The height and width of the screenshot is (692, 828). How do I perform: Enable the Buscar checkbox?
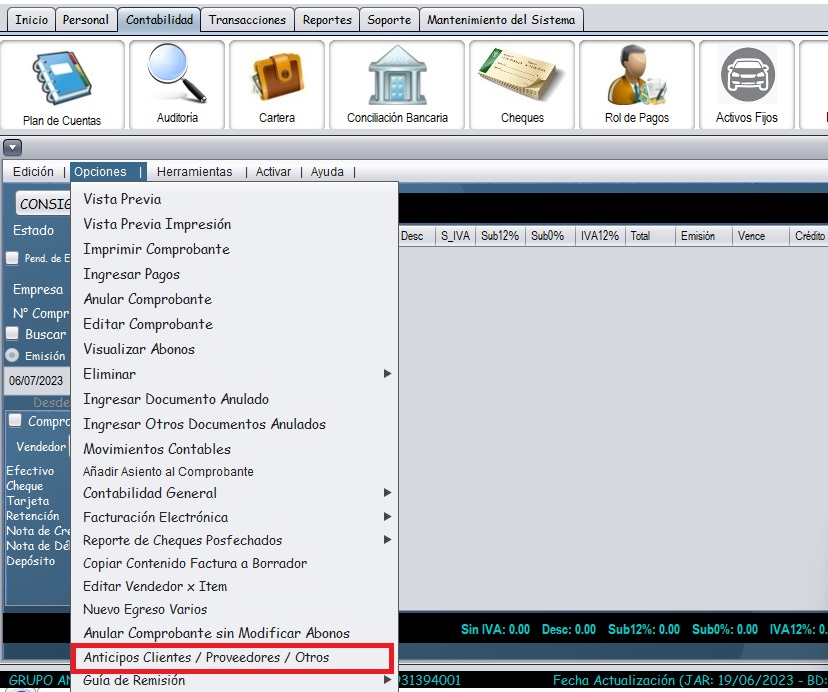13,334
